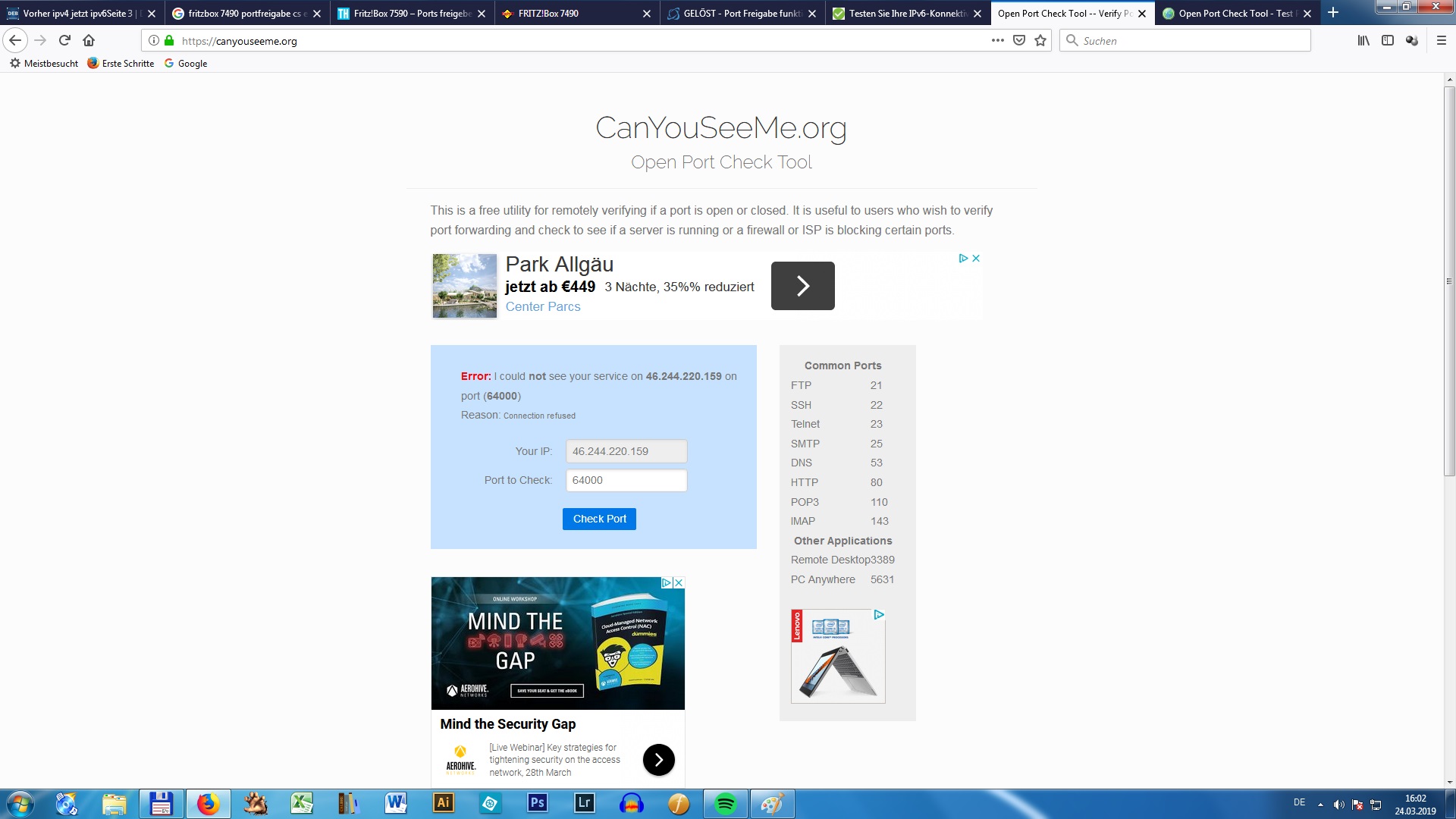Open a new browser tab
Screen dimensions: 1456x819
point(1333,13)
